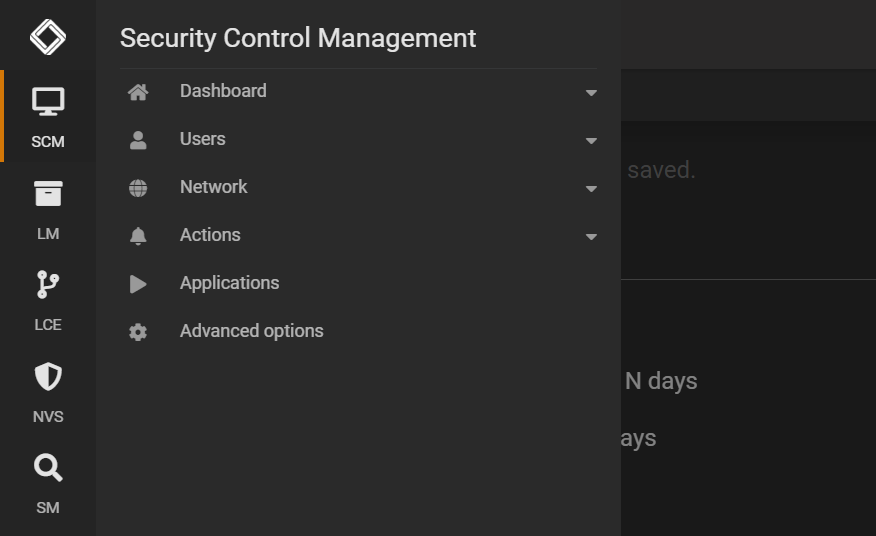Click the Network globe icon
The width and height of the screenshot is (876, 536).
138,188
